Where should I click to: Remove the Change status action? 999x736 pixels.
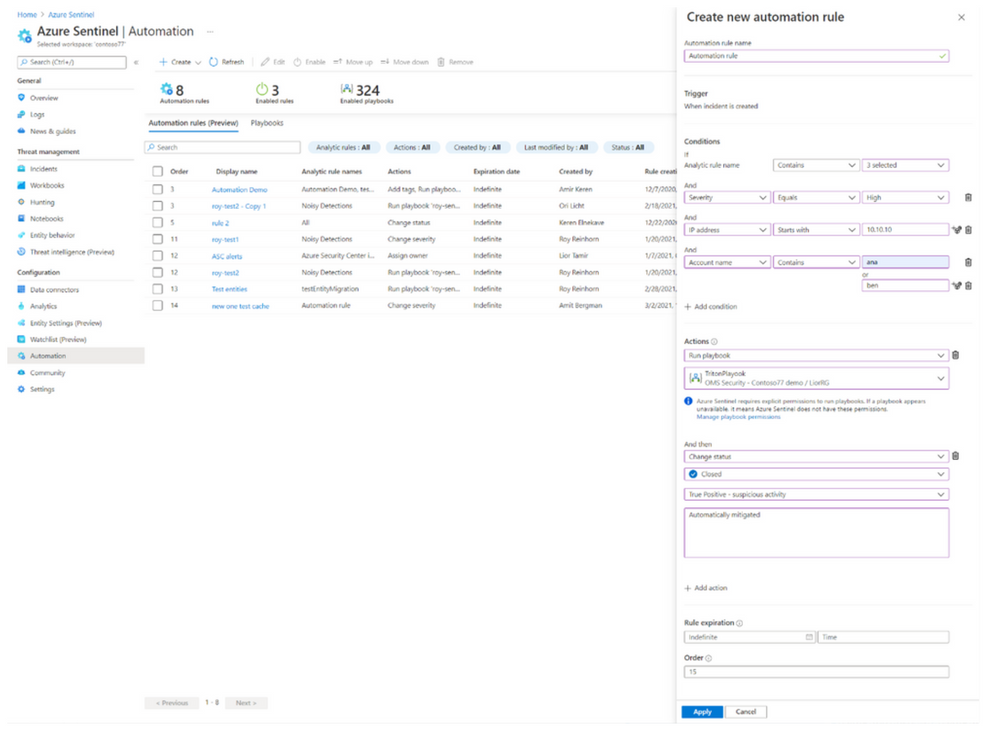(955, 456)
